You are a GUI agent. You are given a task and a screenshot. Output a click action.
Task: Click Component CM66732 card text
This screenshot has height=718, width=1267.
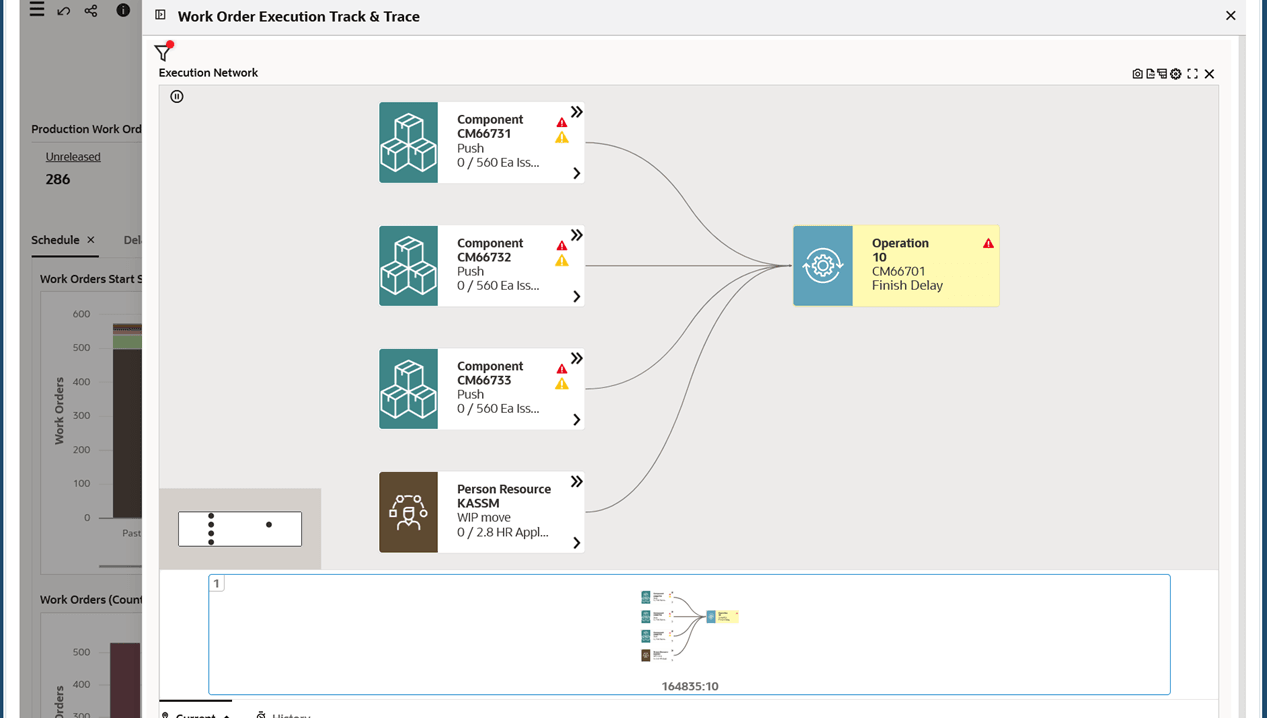pos(498,264)
